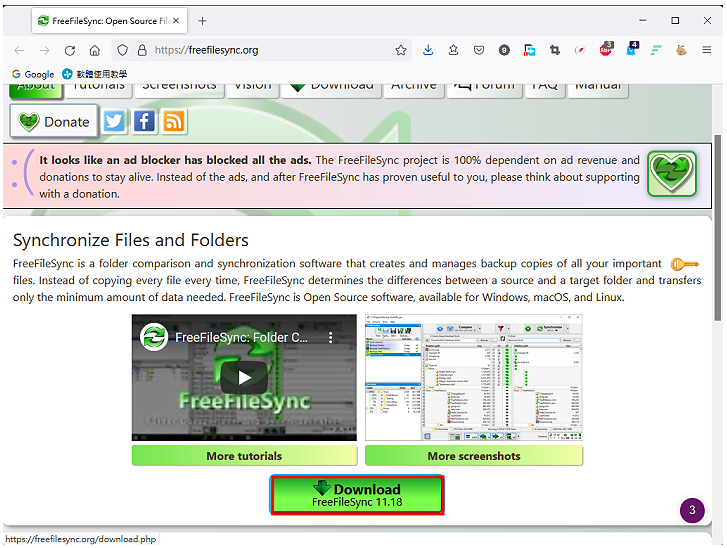Bookmark this page with the star
Screen dimensions: 727x548
pos(401,50)
